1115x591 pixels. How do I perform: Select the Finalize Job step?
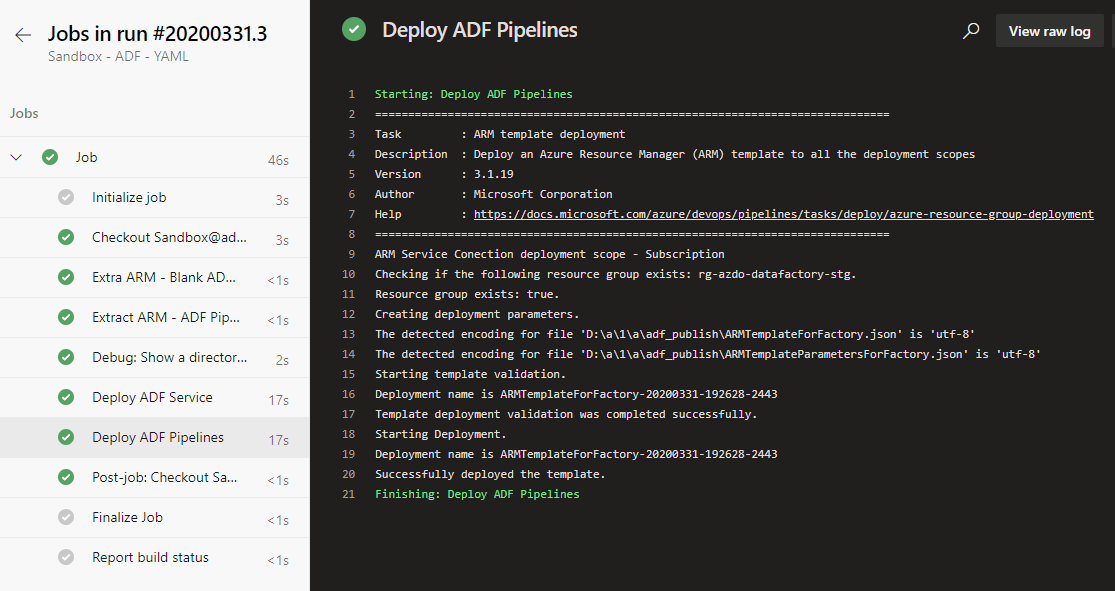[155, 517]
